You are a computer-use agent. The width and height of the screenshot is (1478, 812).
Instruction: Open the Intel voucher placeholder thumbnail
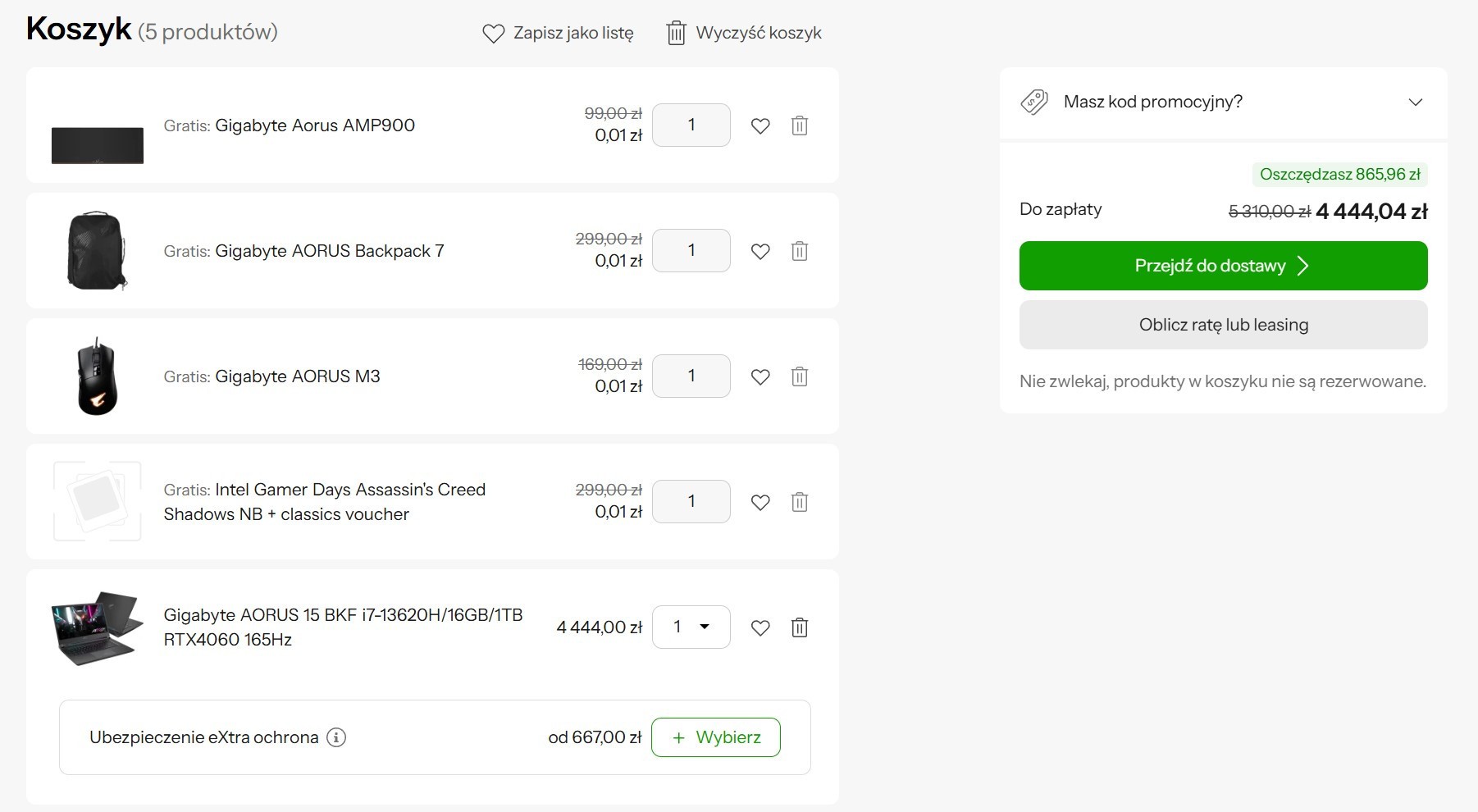[x=98, y=501]
